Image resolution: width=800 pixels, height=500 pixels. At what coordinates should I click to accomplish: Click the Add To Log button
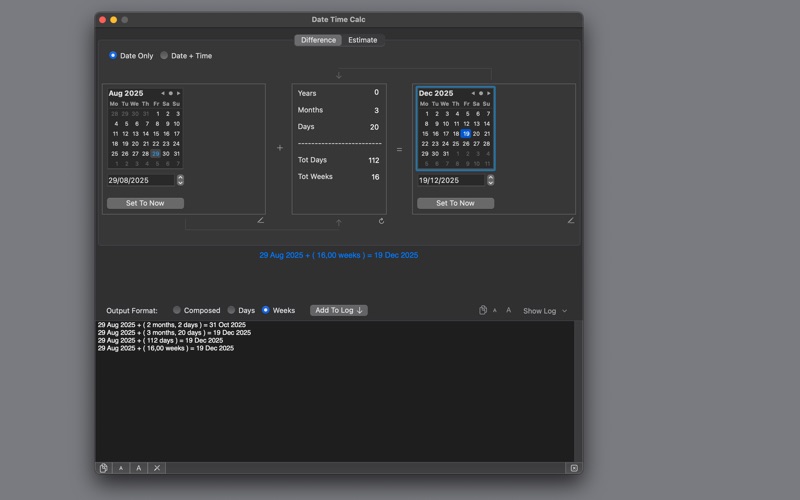tap(339, 310)
